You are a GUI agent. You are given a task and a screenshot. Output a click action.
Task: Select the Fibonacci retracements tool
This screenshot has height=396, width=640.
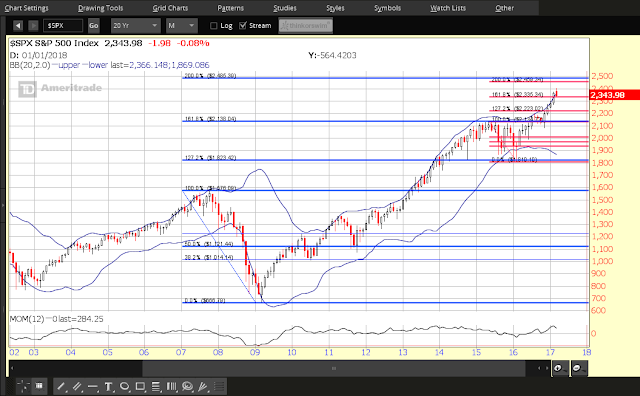pos(156,386)
